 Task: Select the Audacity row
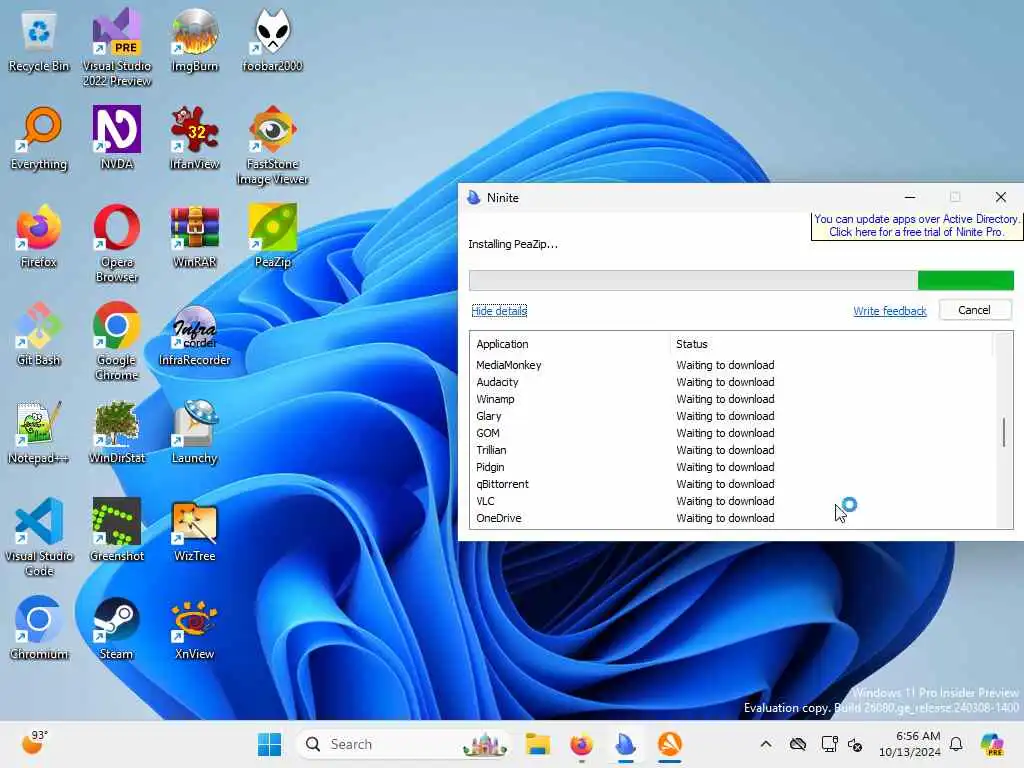coord(731,382)
